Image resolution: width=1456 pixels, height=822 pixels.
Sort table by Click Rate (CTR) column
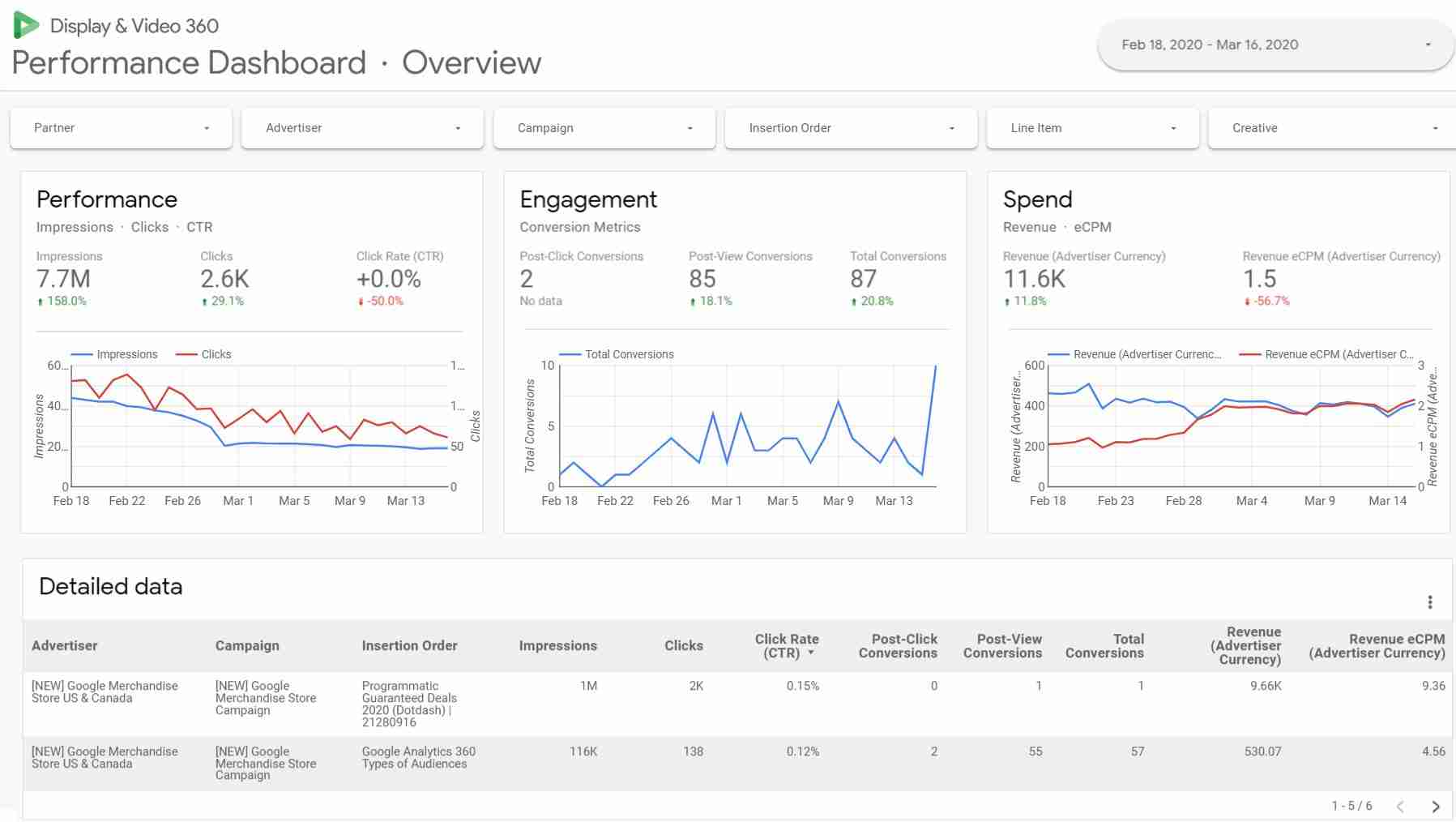[x=786, y=646]
